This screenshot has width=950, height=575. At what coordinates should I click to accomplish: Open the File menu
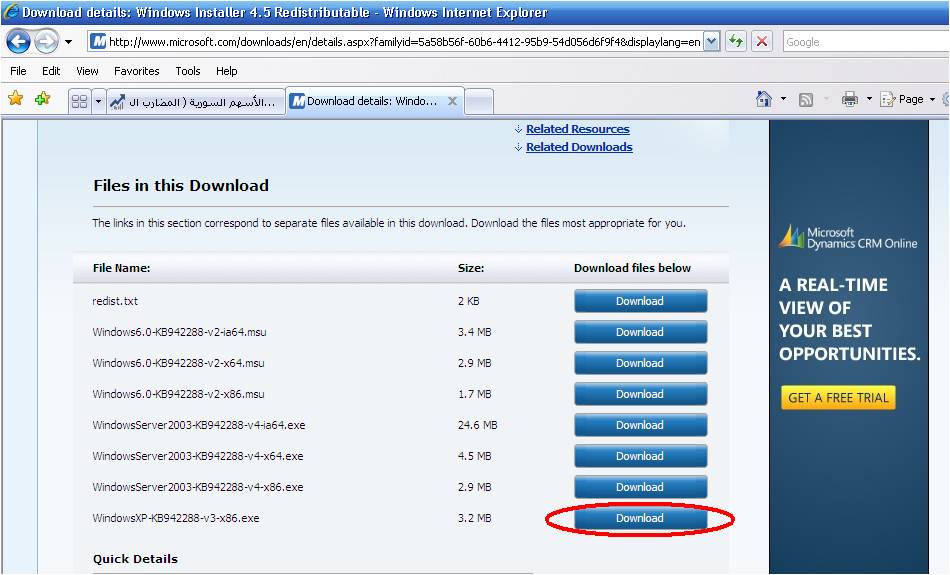(18, 71)
